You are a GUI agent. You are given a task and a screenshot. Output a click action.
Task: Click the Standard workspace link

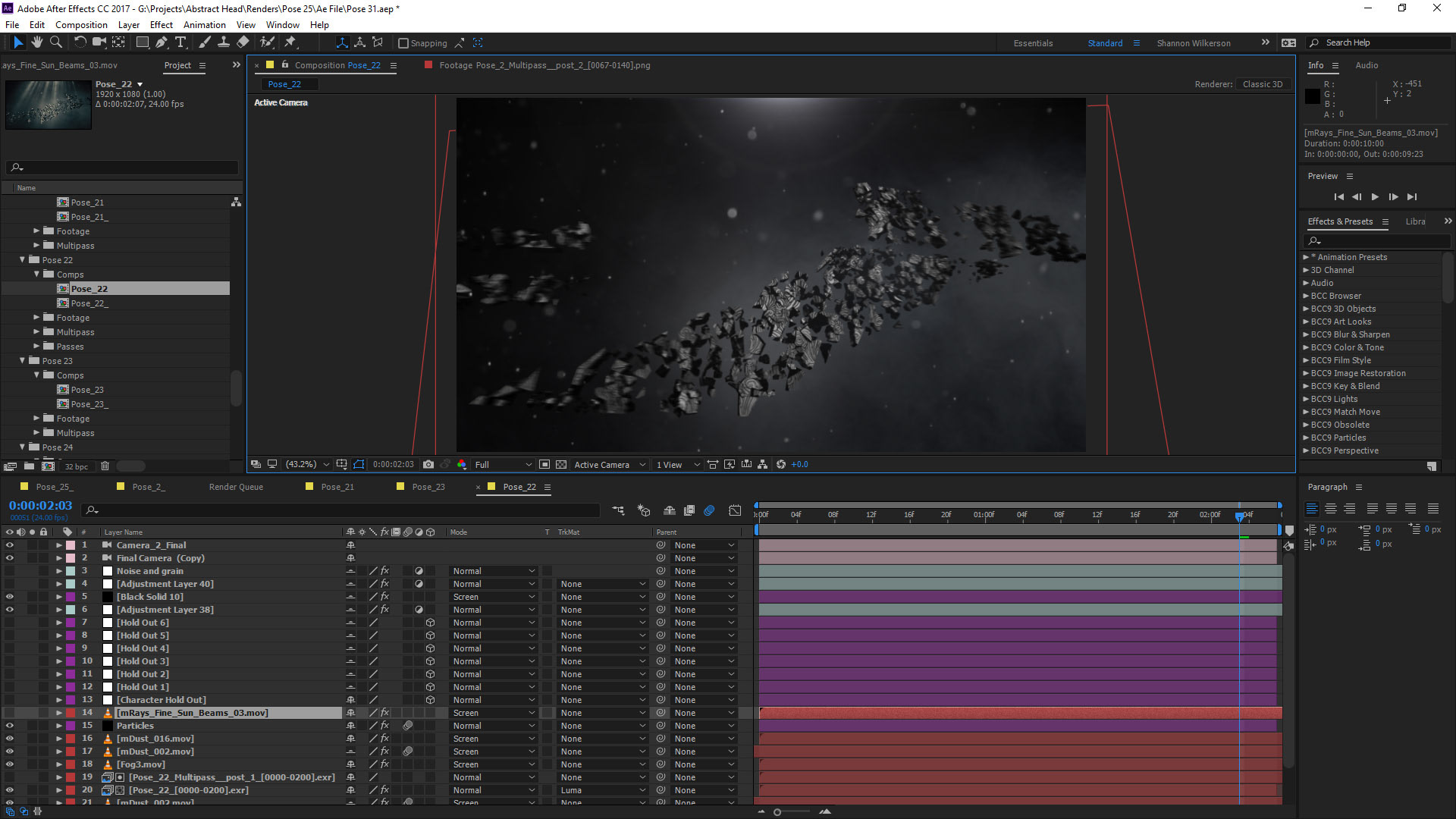(x=1105, y=43)
